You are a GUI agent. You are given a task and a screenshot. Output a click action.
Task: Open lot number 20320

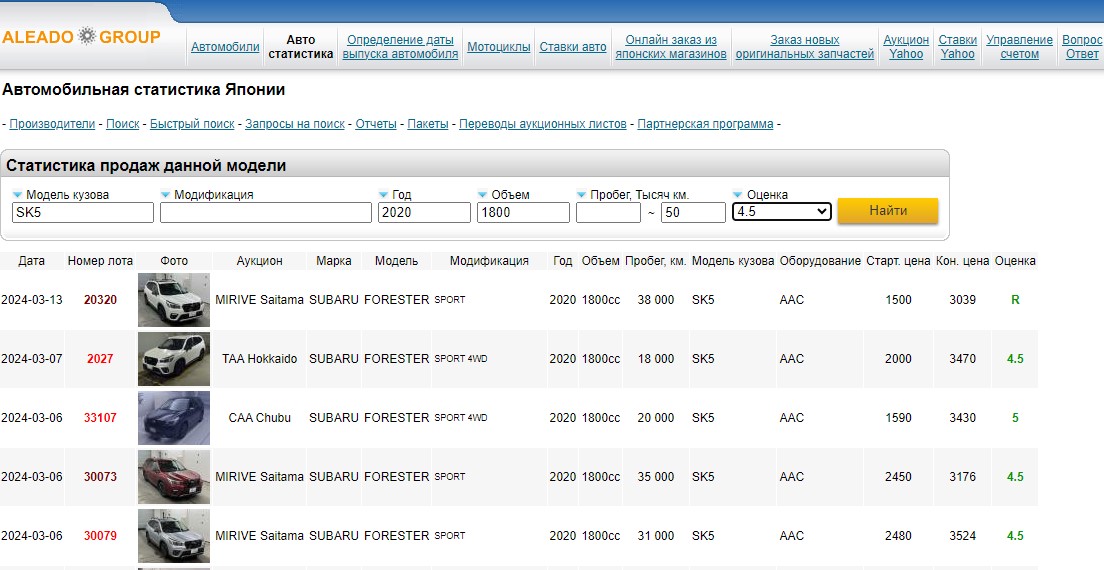point(100,300)
